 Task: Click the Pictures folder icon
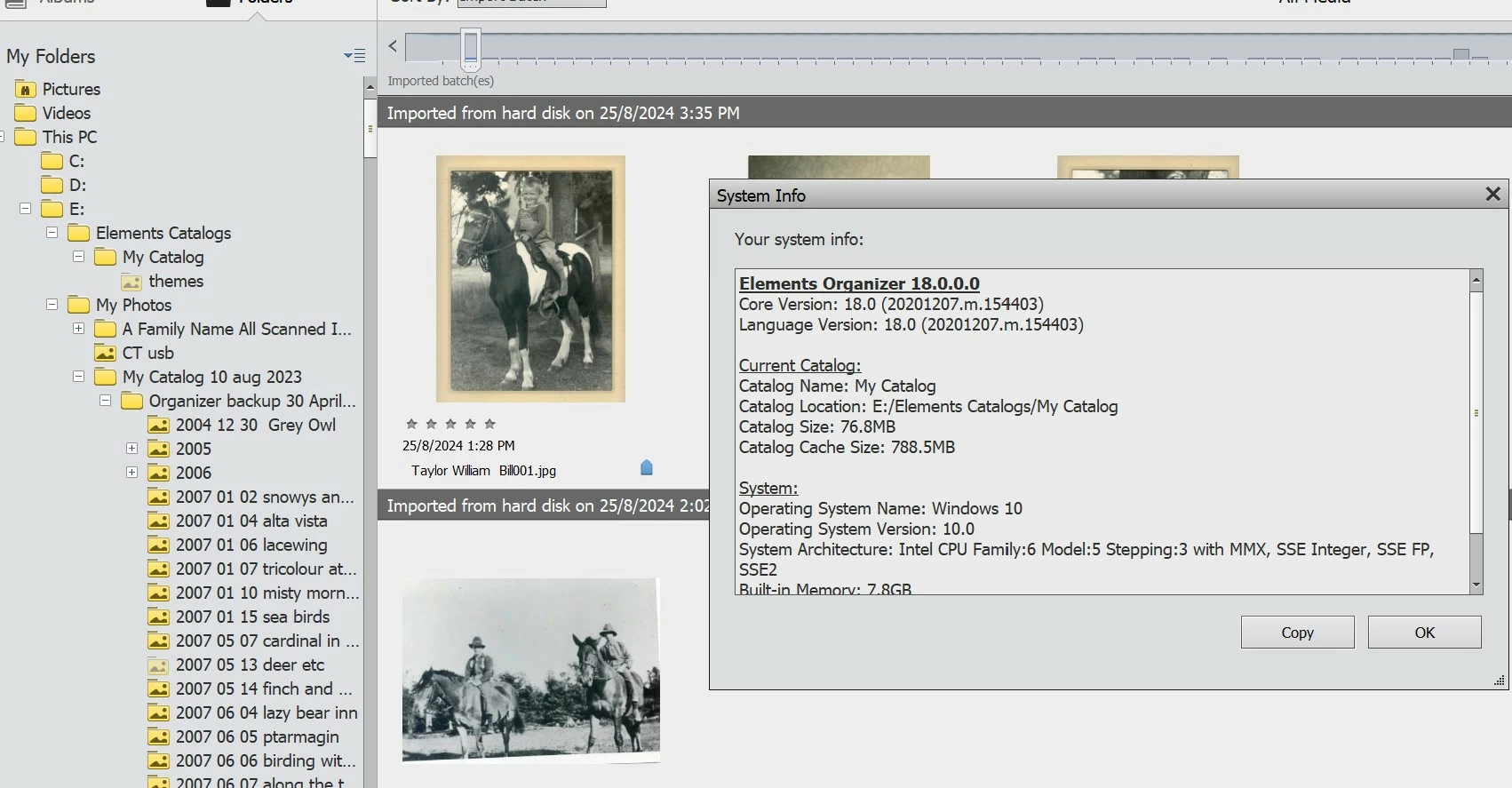26,89
